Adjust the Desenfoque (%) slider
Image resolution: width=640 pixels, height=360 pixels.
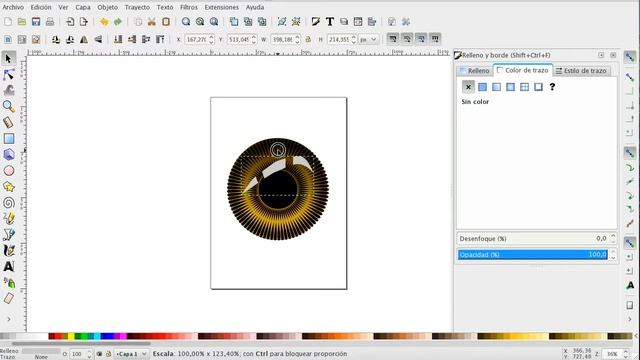533,238
